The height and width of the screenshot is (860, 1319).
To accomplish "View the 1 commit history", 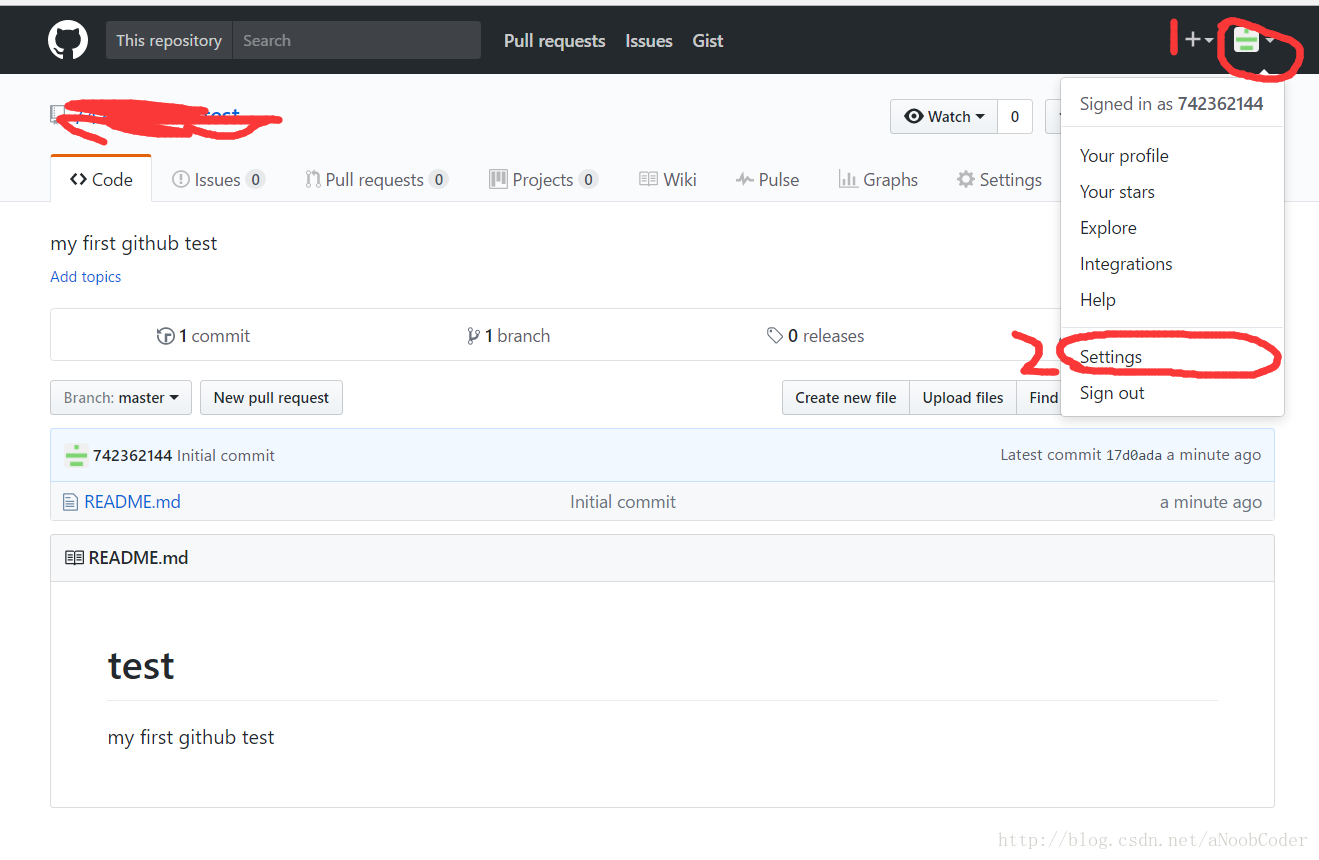I will pos(204,336).
